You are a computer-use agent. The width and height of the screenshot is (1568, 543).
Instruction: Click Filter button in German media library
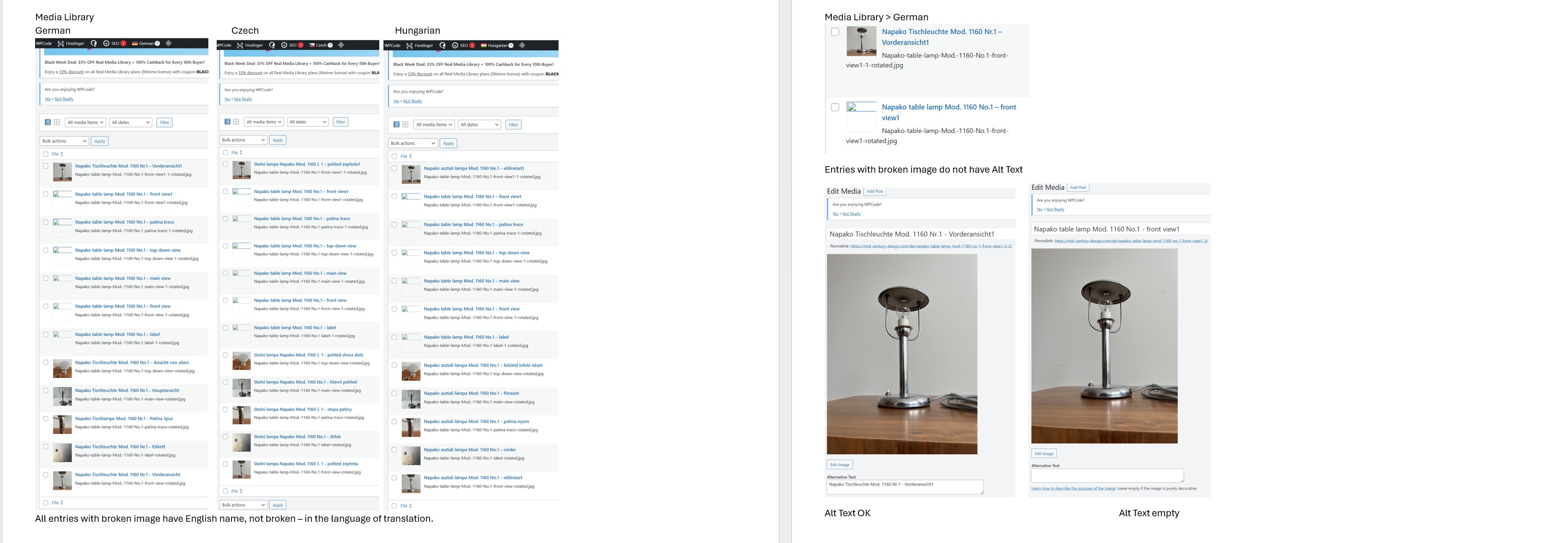[164, 122]
